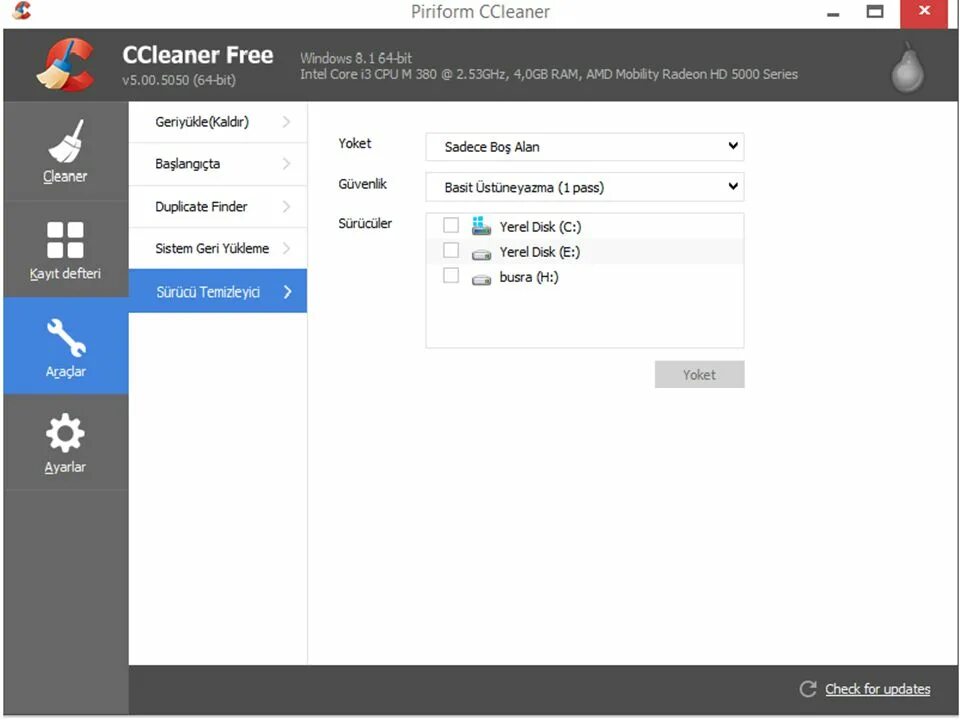Close the Piriform CCleaner window
Screen dimensions: 960x720
(924, 12)
